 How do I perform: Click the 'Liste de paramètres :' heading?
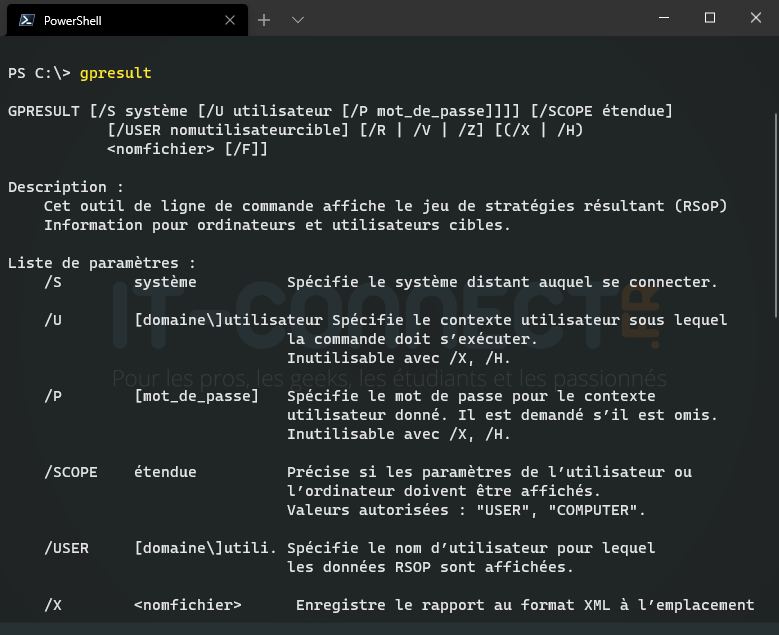click(x=101, y=263)
